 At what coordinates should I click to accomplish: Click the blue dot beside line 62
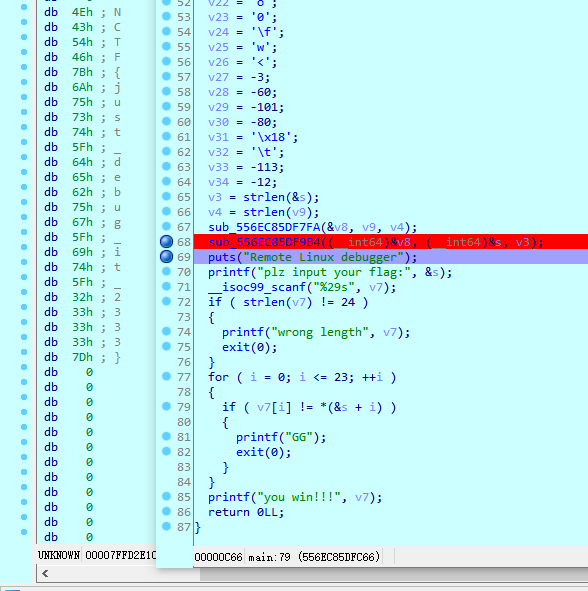[166, 152]
